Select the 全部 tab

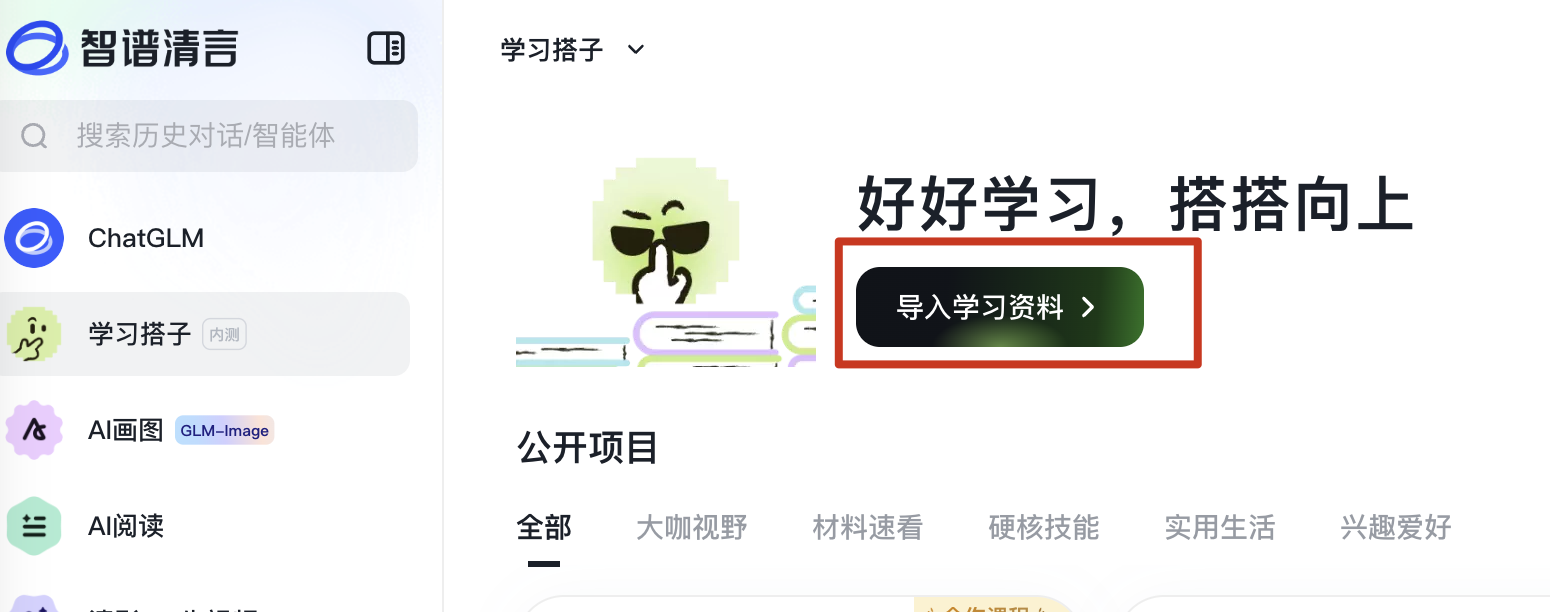coord(544,527)
